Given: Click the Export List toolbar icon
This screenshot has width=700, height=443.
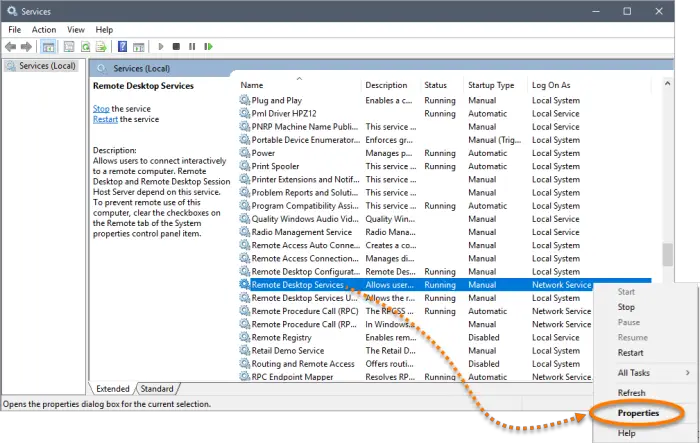Looking at the screenshot, I should click(x=101, y=46).
